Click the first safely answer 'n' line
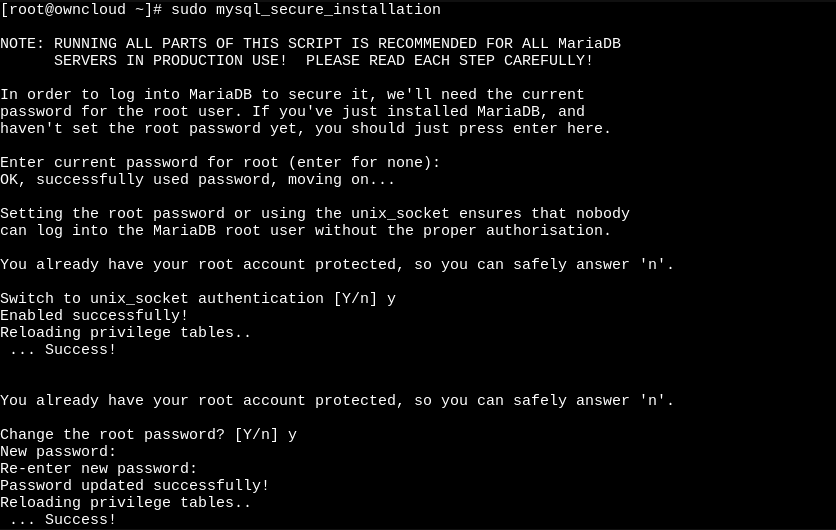The height and width of the screenshot is (530, 836). click(x=337, y=264)
